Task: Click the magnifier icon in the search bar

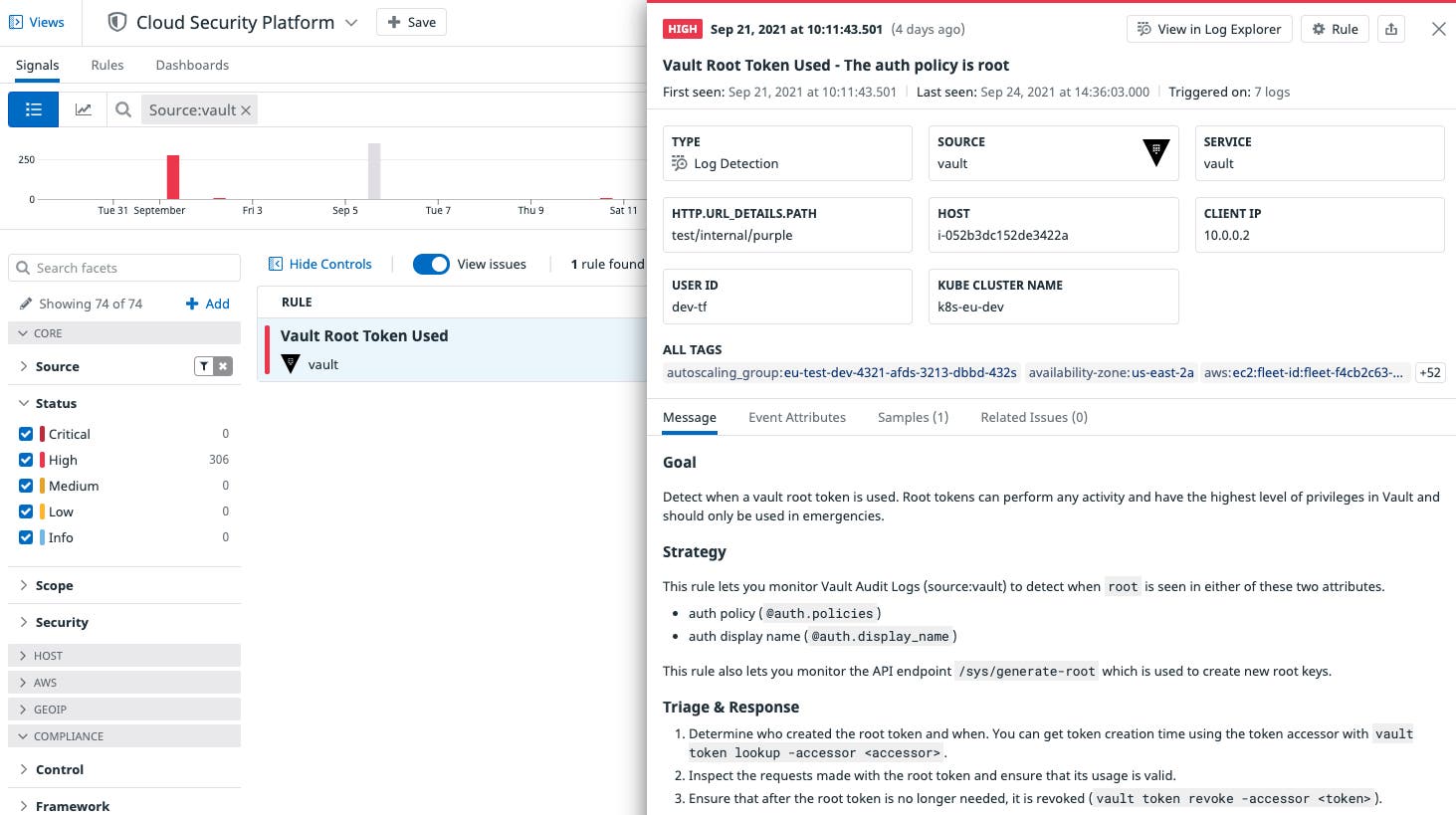Action: pos(122,109)
